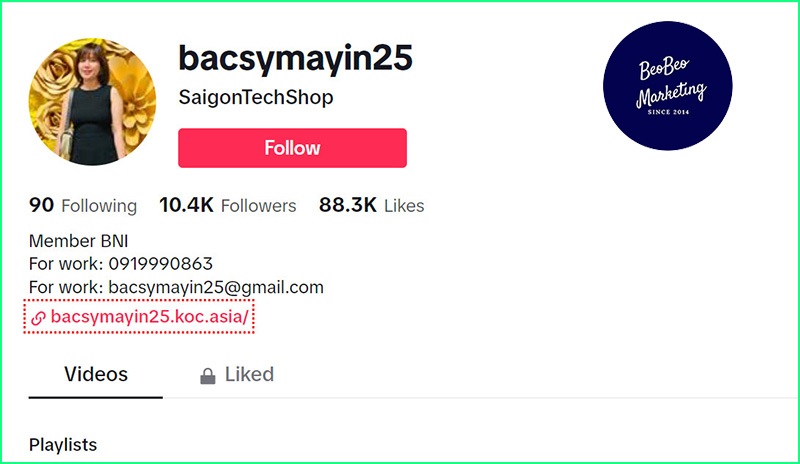
Task: Click the bacsymayin25@gmail.com email text
Action: [216, 287]
